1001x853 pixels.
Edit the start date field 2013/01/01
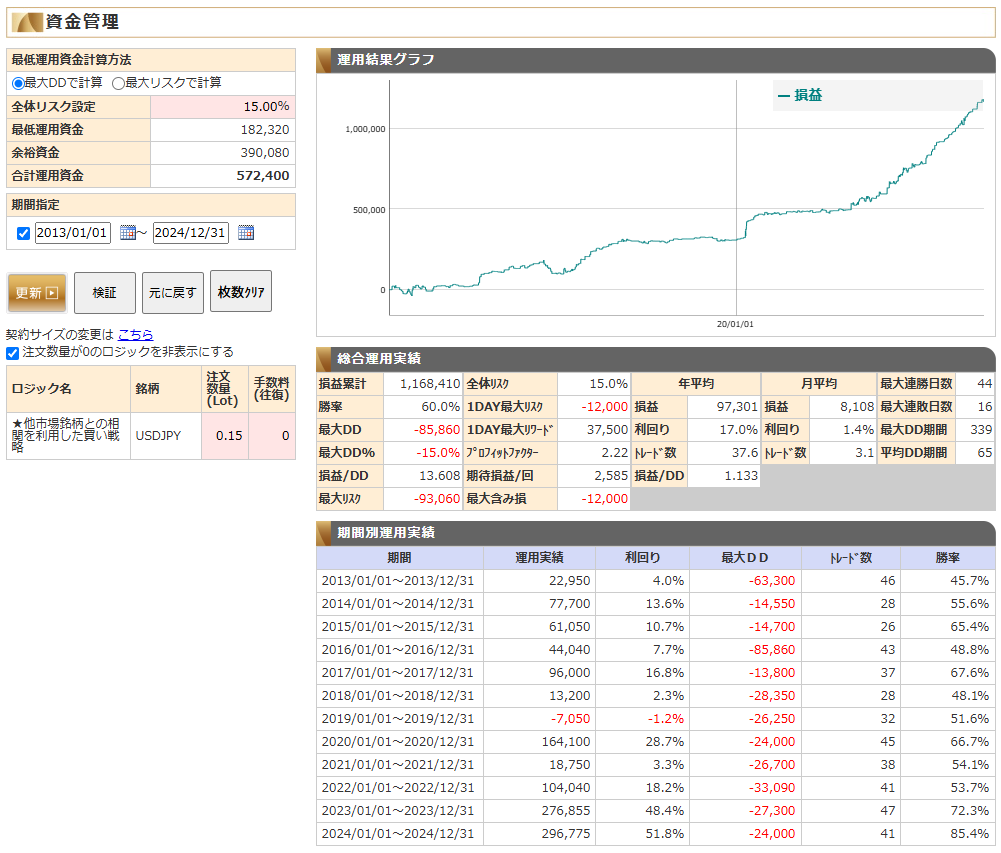[x=72, y=232]
